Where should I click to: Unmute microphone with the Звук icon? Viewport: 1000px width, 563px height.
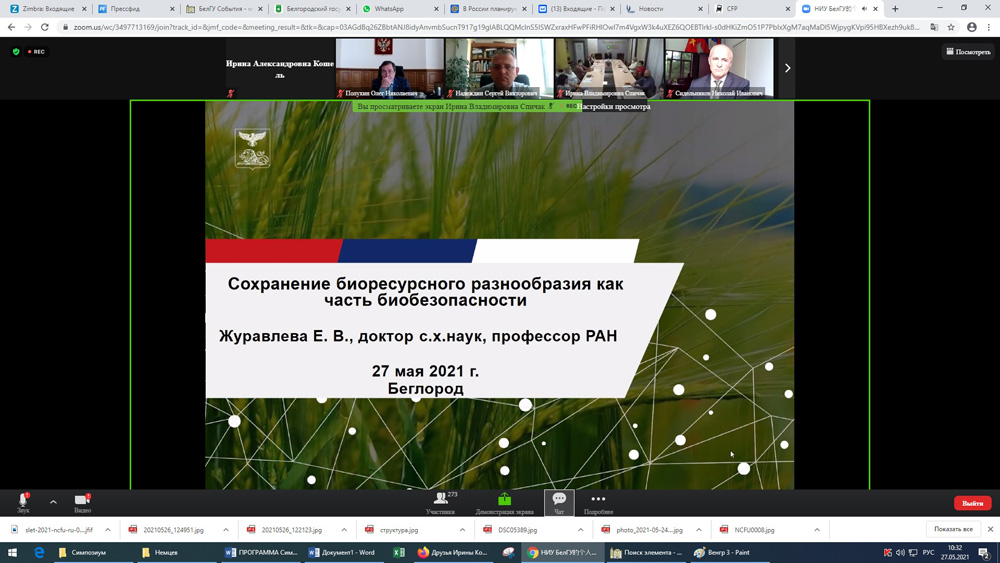pyautogui.click(x=23, y=500)
